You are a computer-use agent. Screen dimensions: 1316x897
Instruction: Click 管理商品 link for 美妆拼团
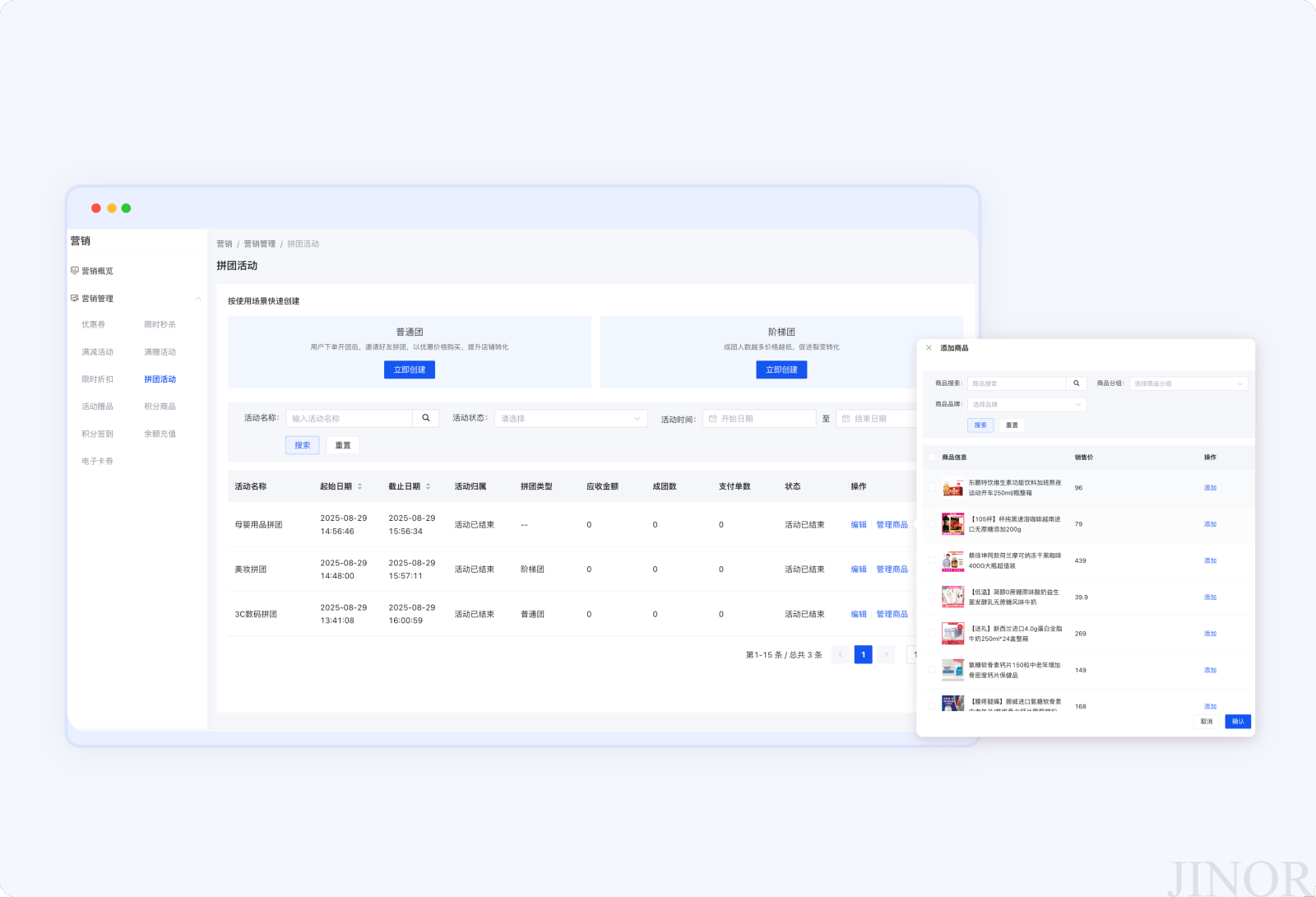click(892, 569)
